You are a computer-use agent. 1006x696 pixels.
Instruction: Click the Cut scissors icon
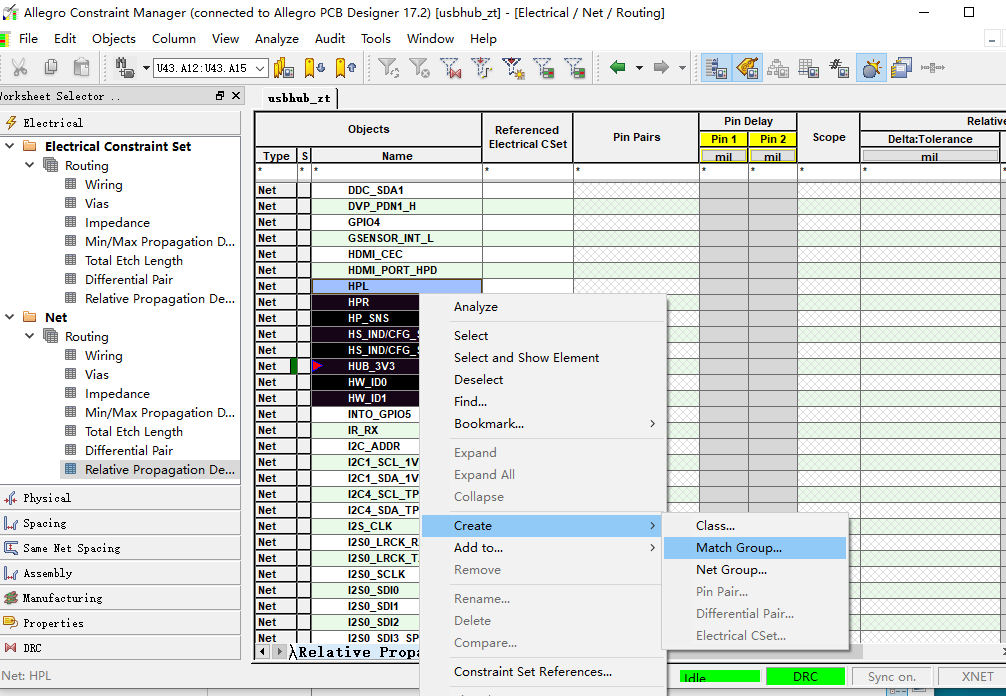(19, 67)
